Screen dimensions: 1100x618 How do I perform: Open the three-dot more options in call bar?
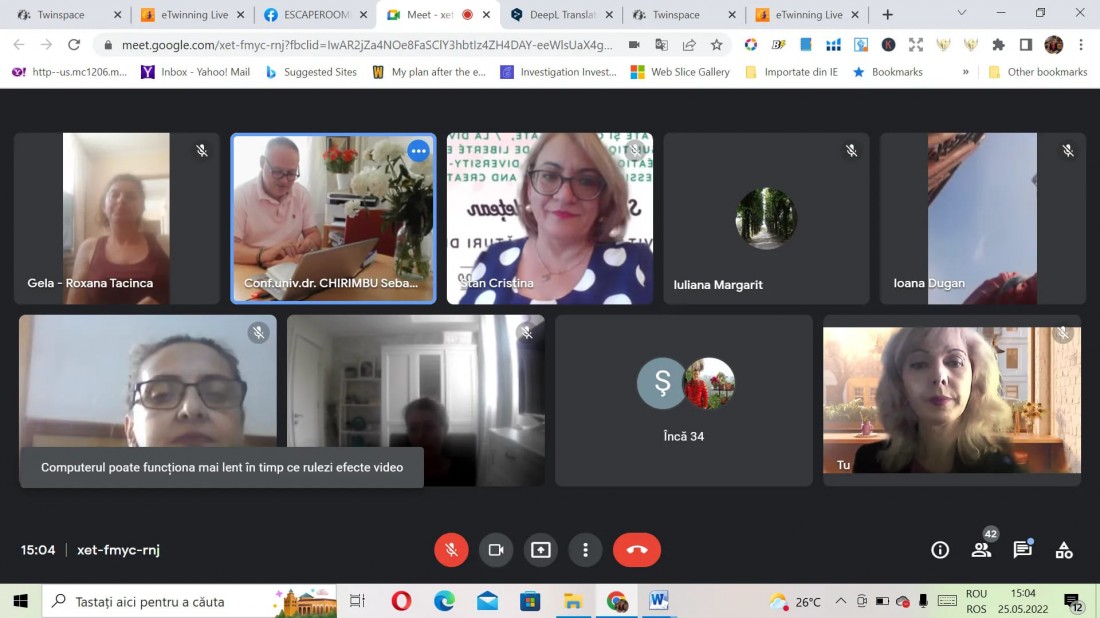(x=586, y=550)
